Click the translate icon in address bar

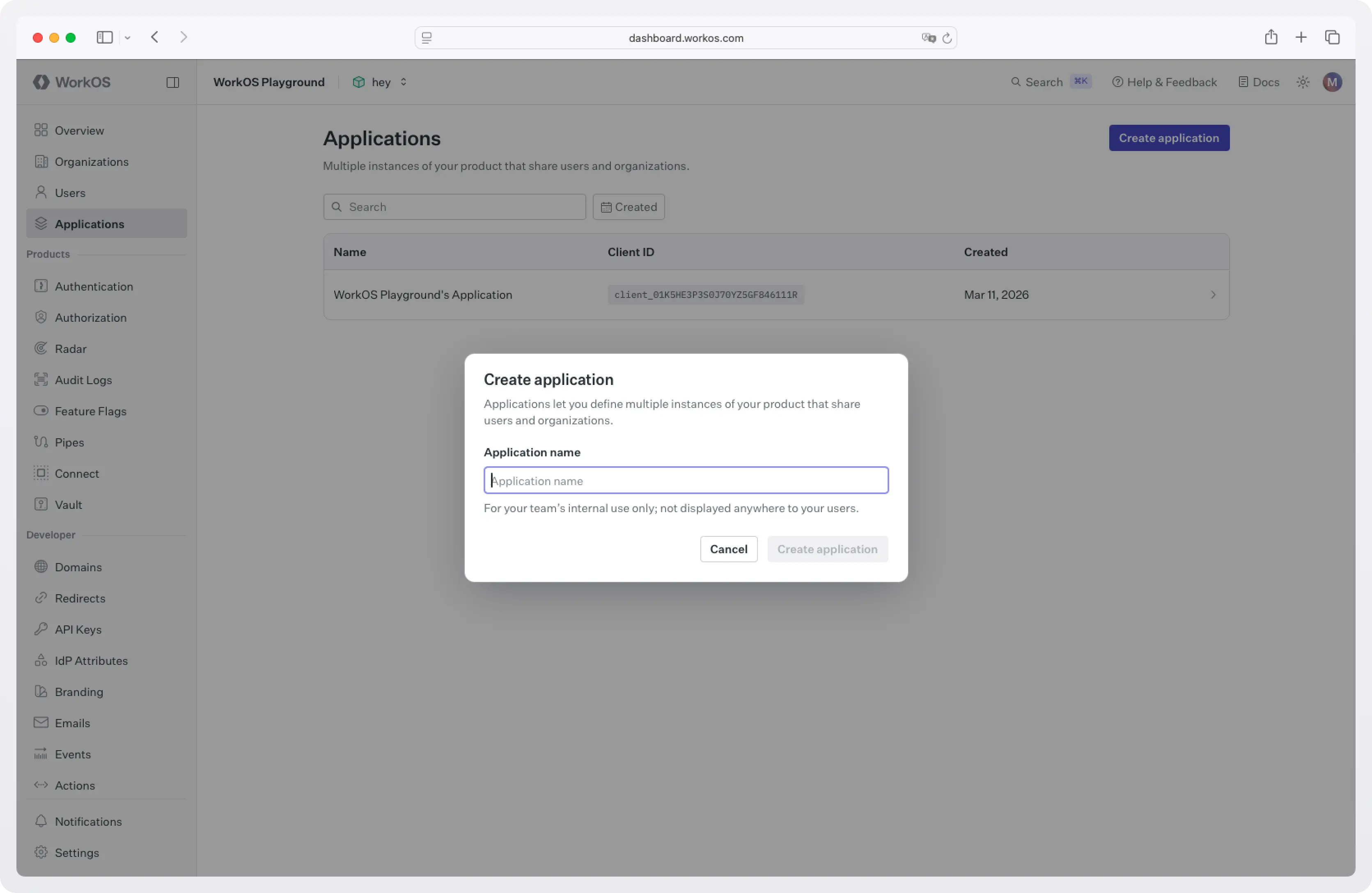click(928, 38)
